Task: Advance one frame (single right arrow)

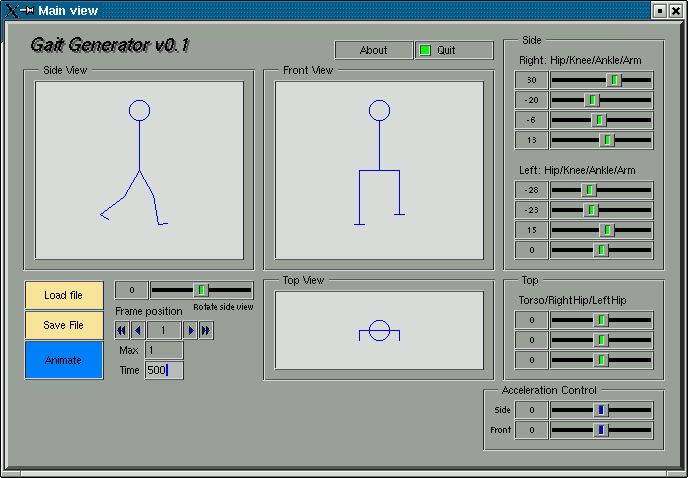Action: click(190, 330)
